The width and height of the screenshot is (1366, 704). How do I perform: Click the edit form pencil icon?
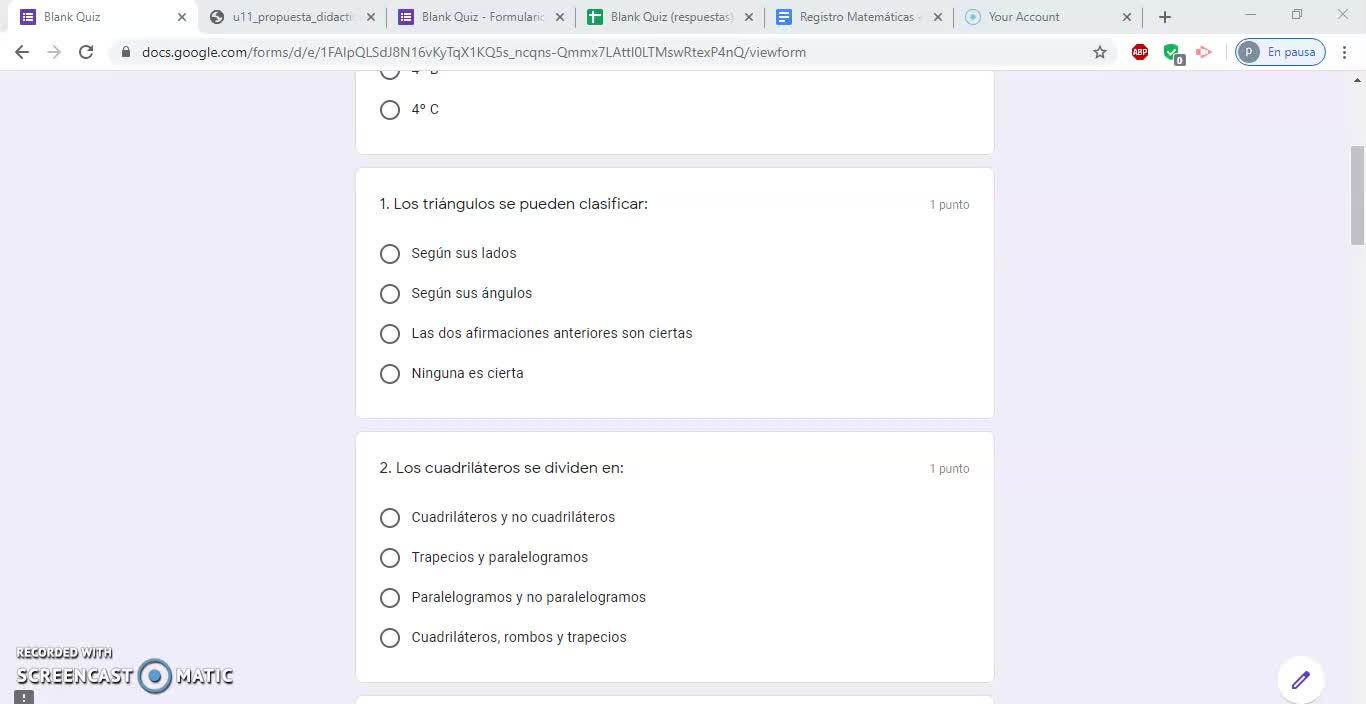click(1300, 681)
